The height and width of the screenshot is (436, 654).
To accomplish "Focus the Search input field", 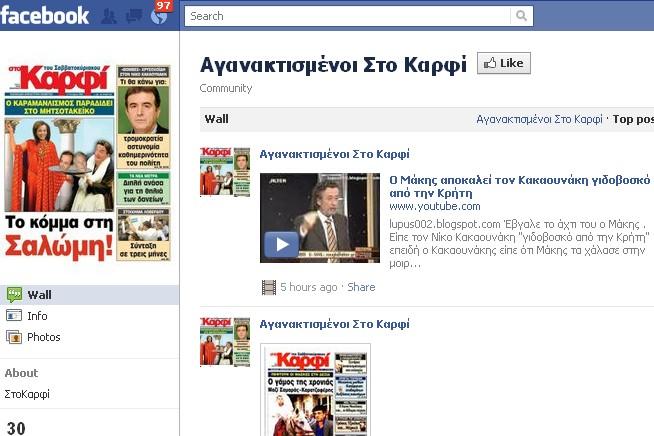I will [x=347, y=16].
